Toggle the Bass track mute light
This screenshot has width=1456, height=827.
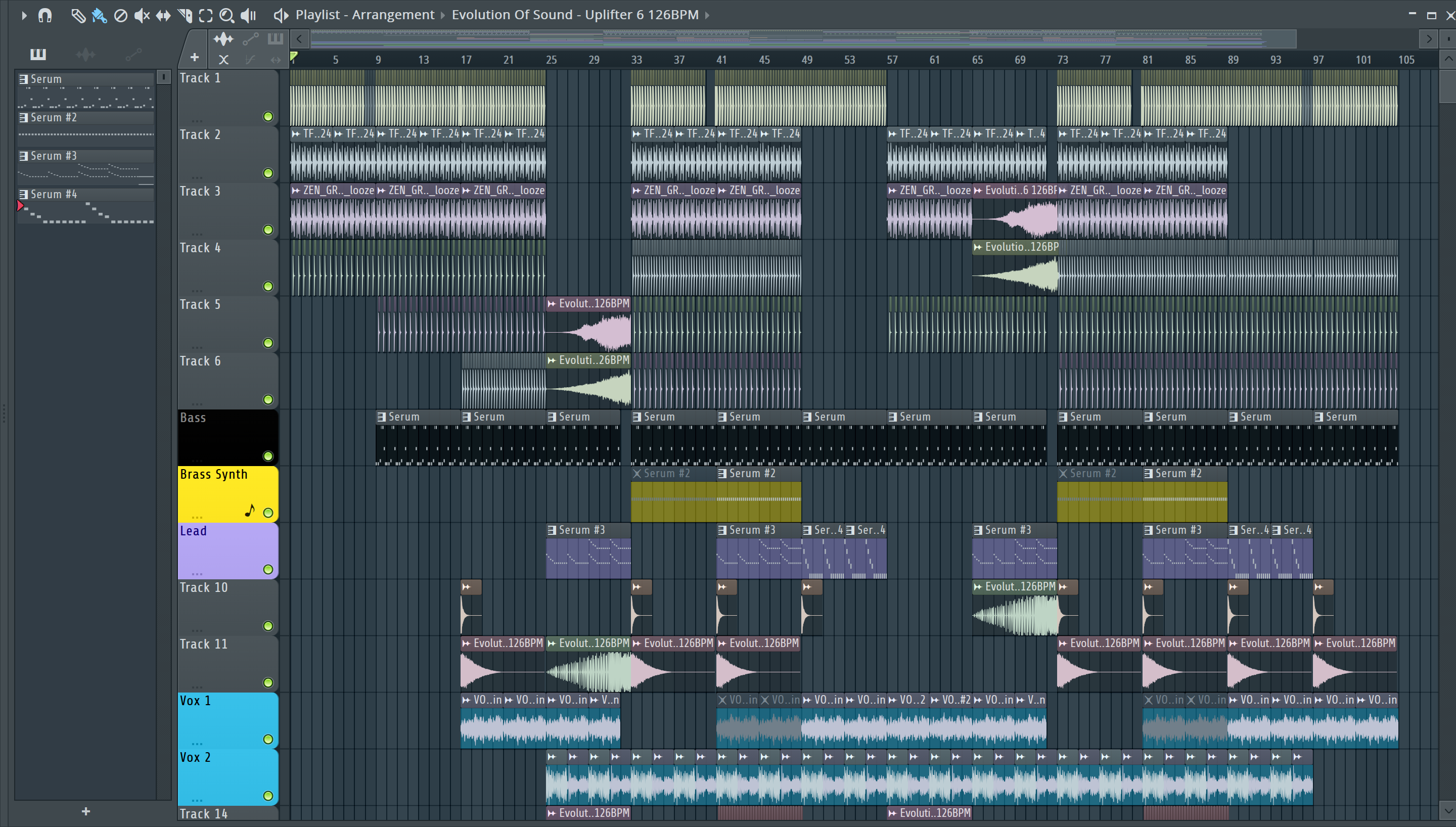coord(268,456)
